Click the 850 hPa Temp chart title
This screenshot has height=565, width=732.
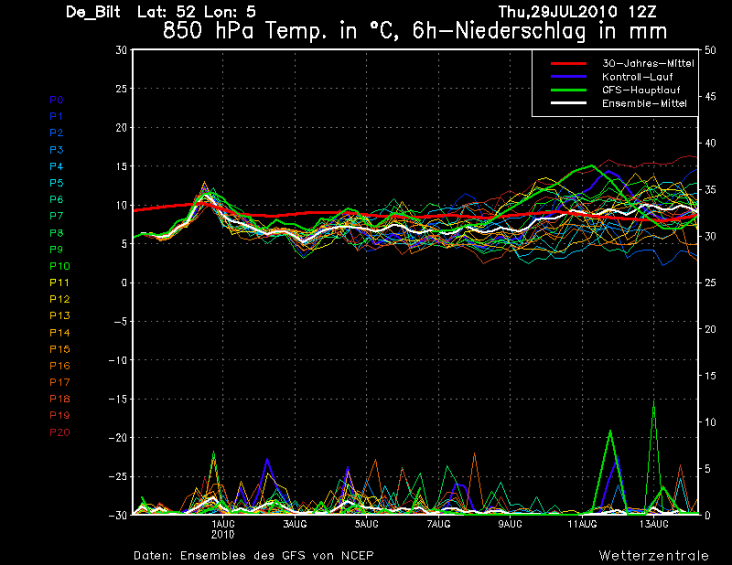(x=415, y=31)
